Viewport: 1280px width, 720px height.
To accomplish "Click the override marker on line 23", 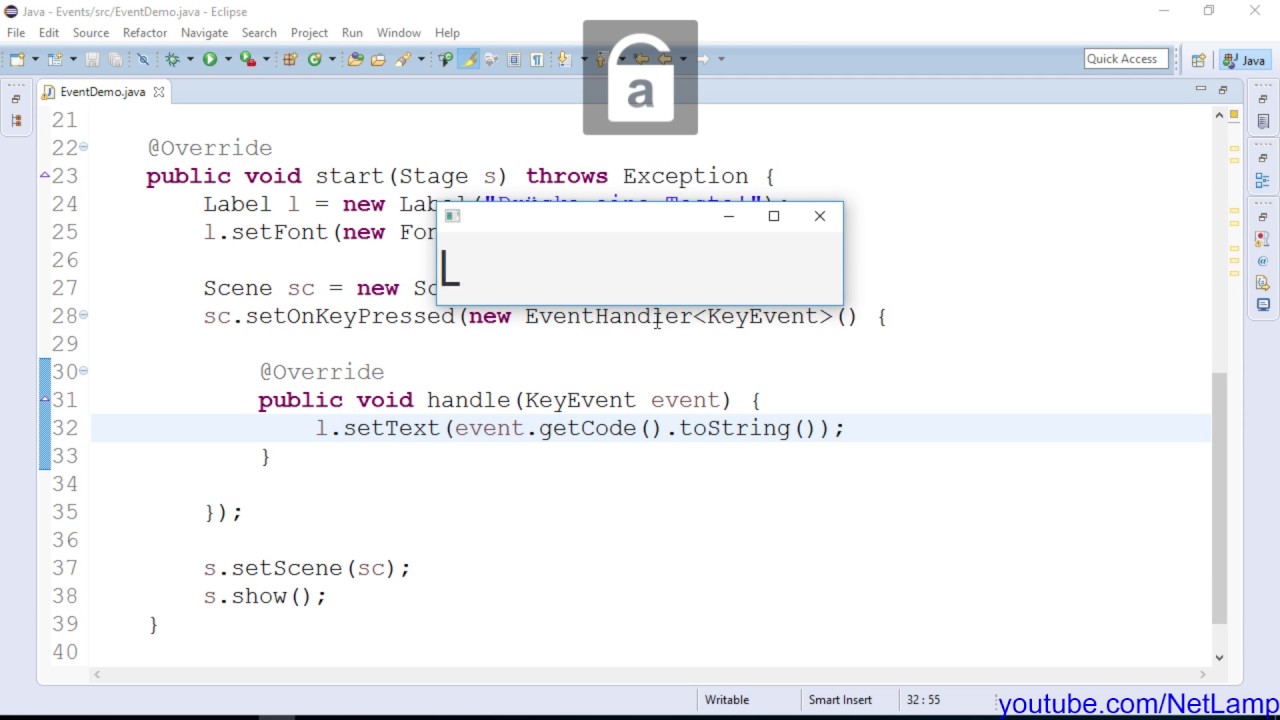I will [x=44, y=175].
